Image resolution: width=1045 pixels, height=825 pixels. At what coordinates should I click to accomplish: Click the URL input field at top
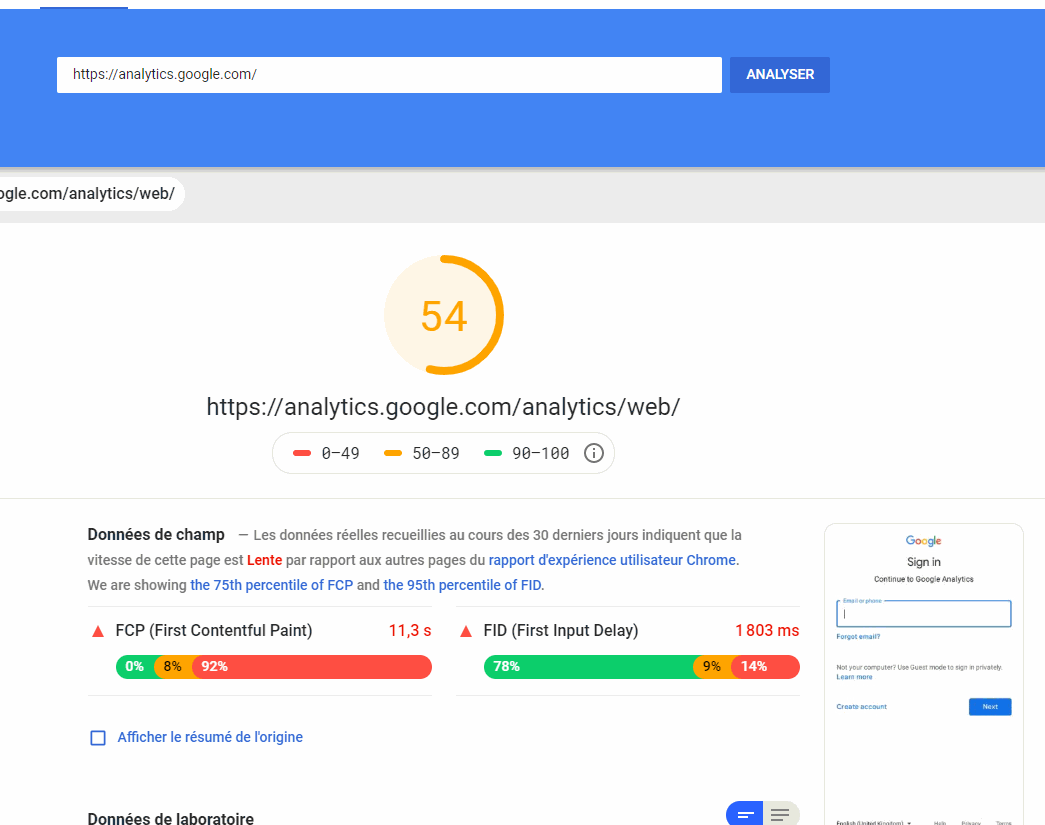pos(389,74)
